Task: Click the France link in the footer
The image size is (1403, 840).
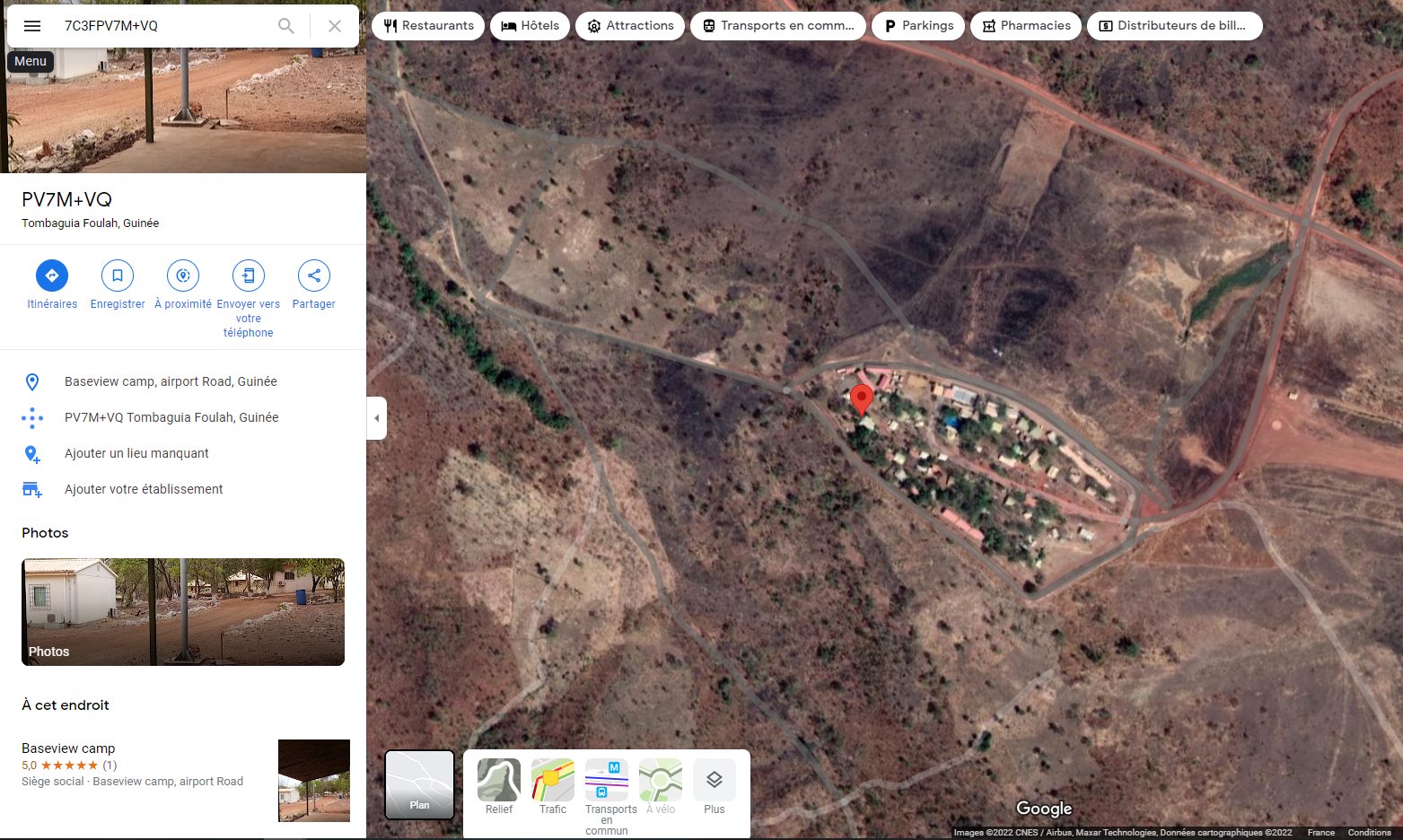Action: [1320, 833]
